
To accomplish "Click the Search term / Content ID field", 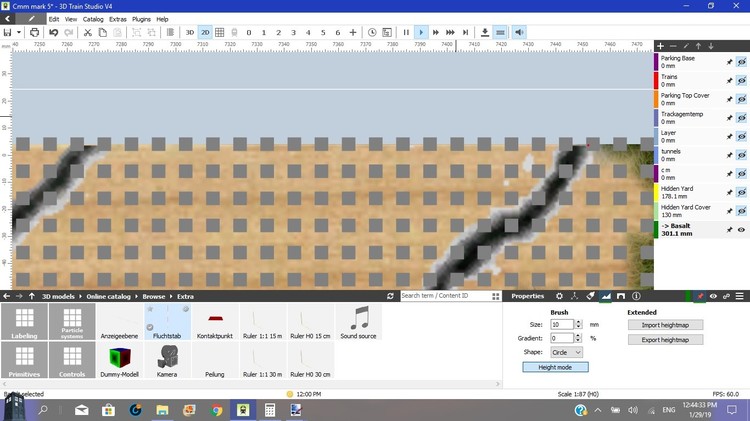I will (x=445, y=296).
